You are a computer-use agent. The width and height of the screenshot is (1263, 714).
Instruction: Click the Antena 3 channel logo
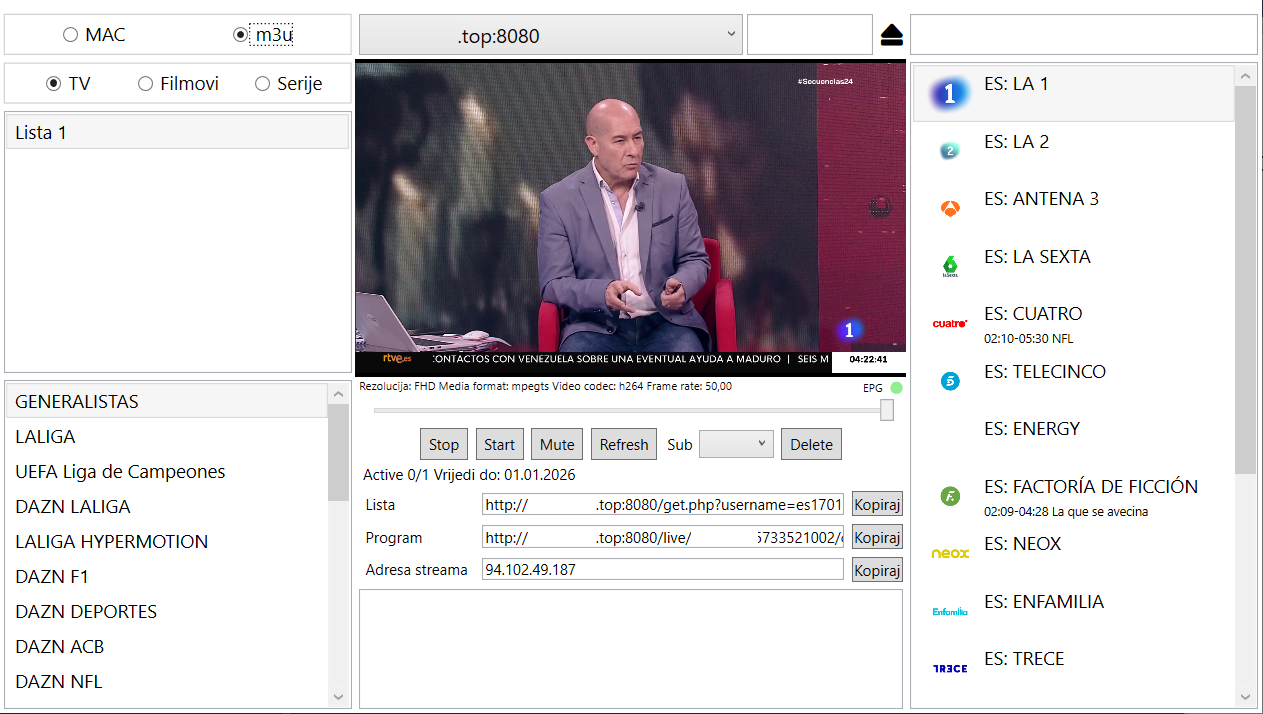click(x=950, y=208)
